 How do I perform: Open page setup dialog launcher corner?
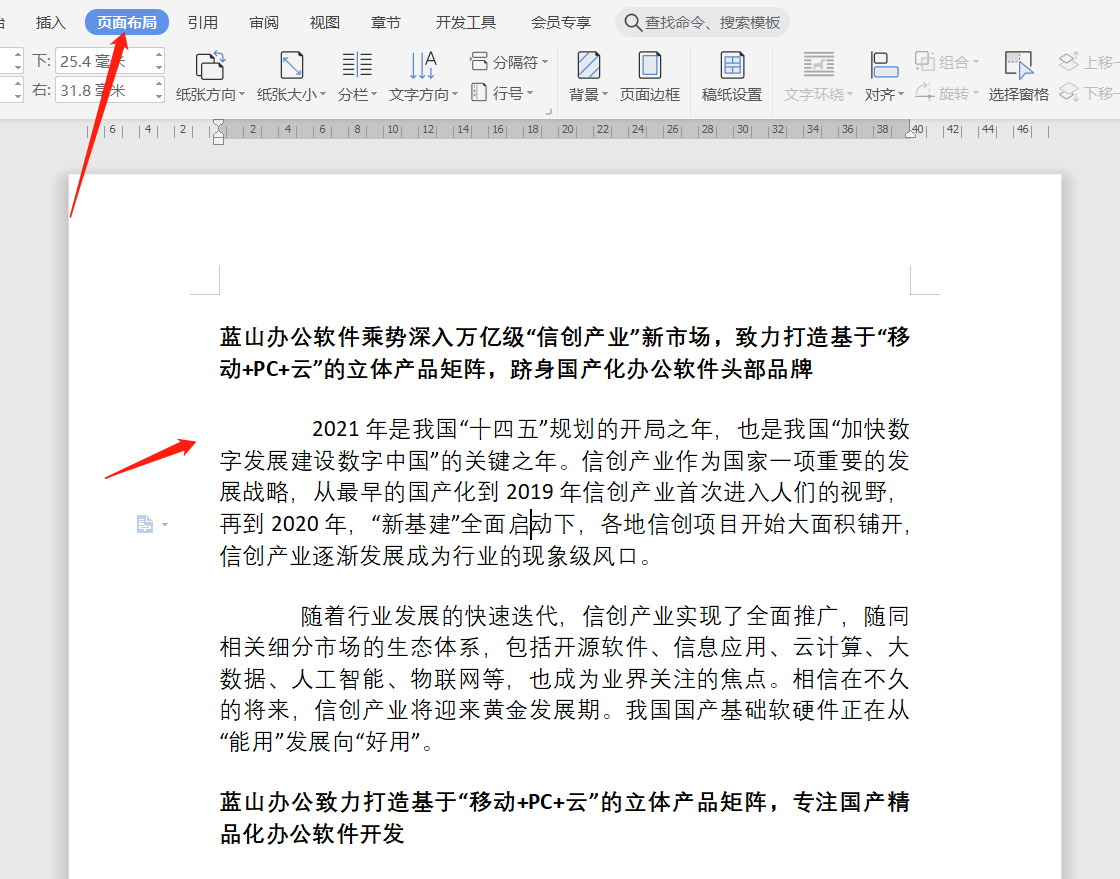point(549,112)
